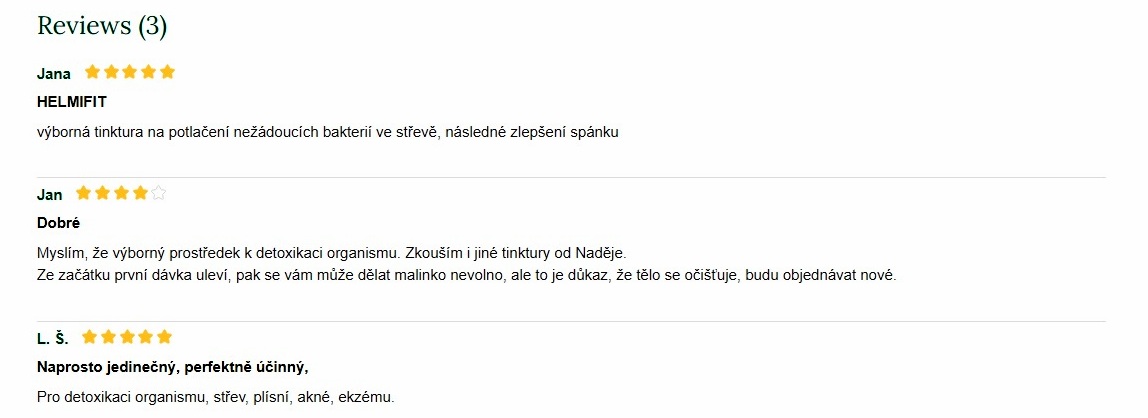Click L. Š.'s review text "Pro detoxikaci organismu"
Screen dimensions: 1148x418
[x=216, y=397]
